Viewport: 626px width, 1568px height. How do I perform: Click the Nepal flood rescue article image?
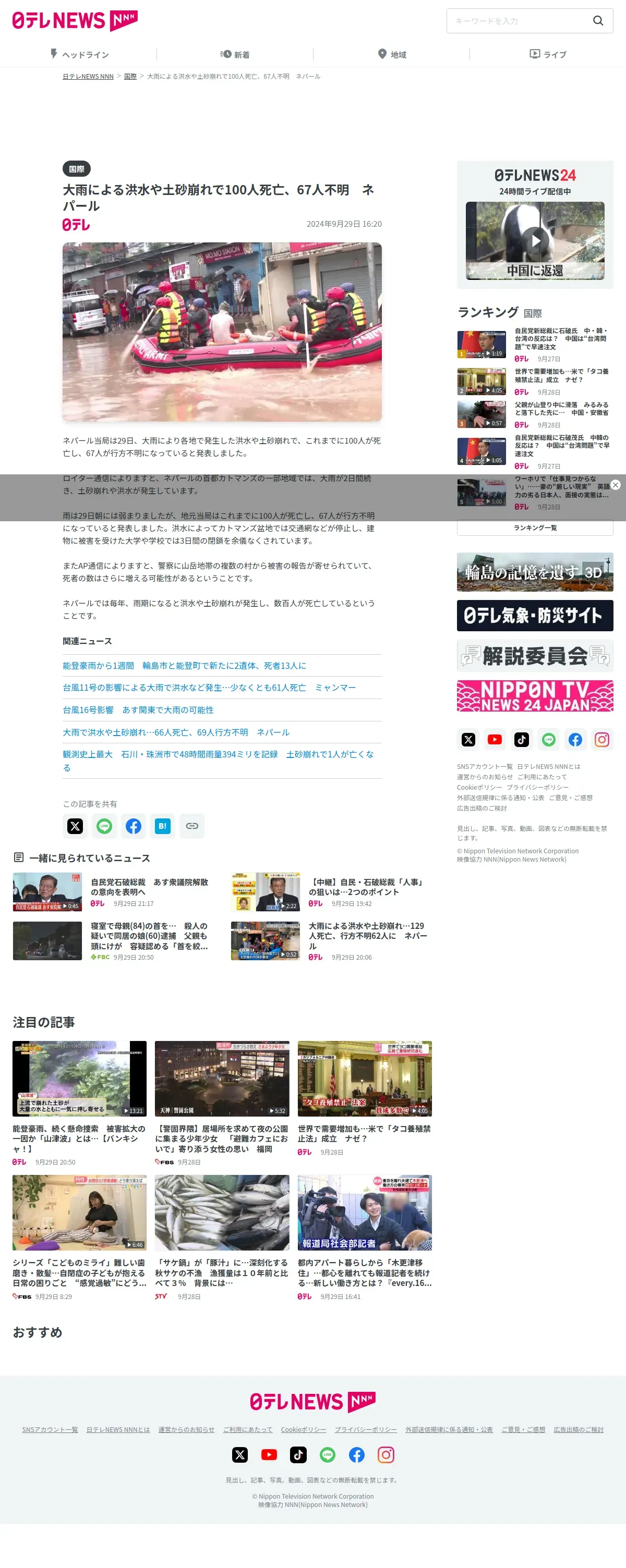pos(222,332)
